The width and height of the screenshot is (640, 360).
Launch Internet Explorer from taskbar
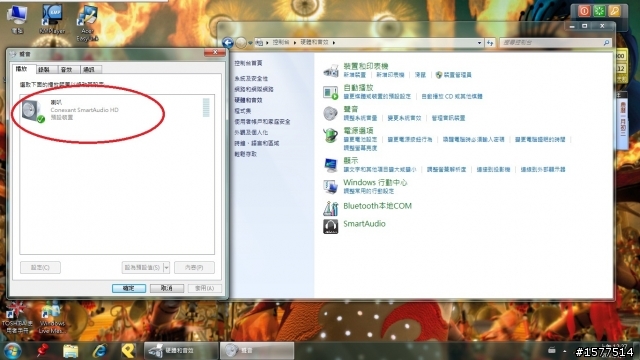(x=99, y=351)
